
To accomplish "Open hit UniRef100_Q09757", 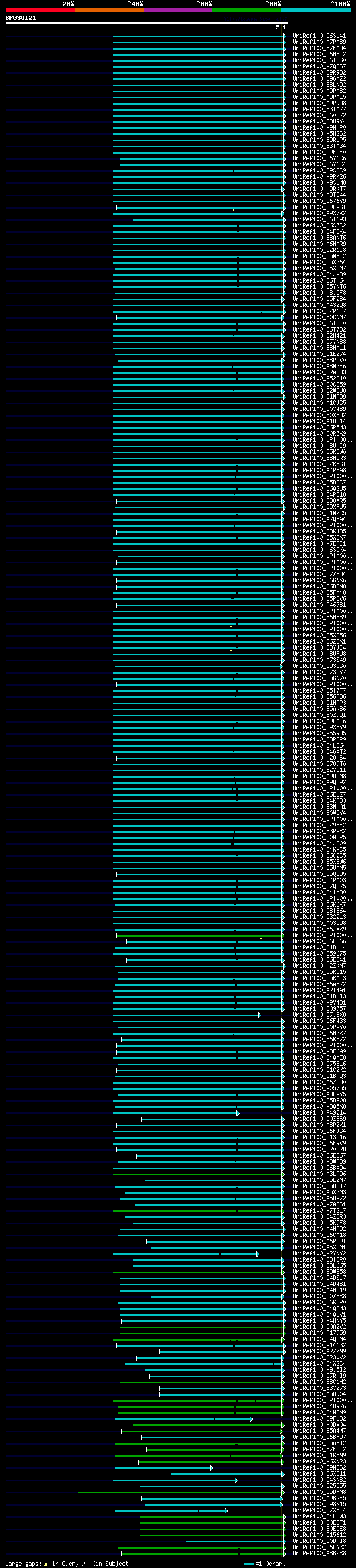I will [319, 1008].
